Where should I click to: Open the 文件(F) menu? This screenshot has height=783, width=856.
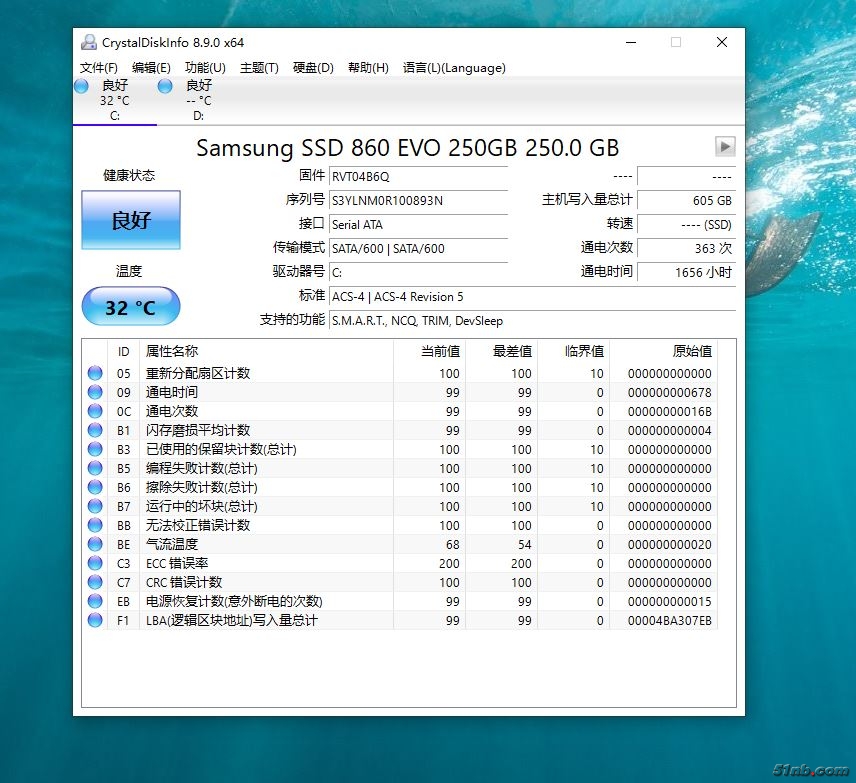tap(99, 68)
